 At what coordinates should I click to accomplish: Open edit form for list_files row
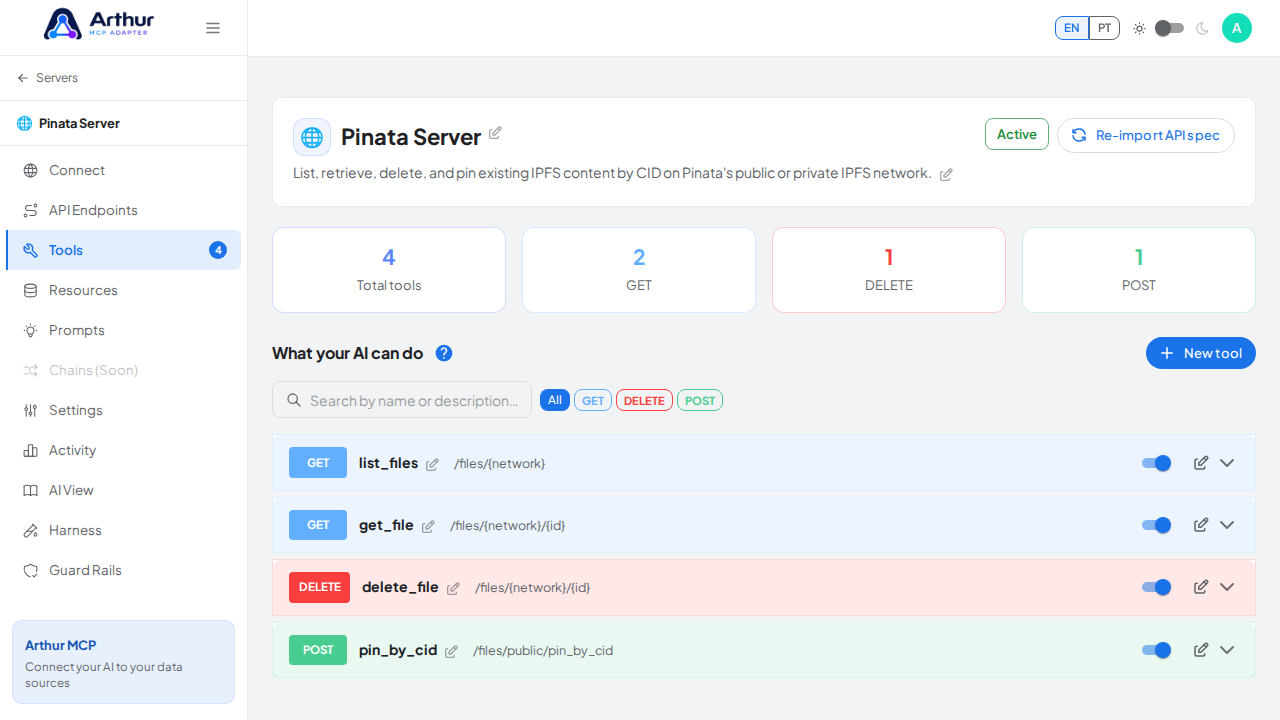(x=1201, y=463)
